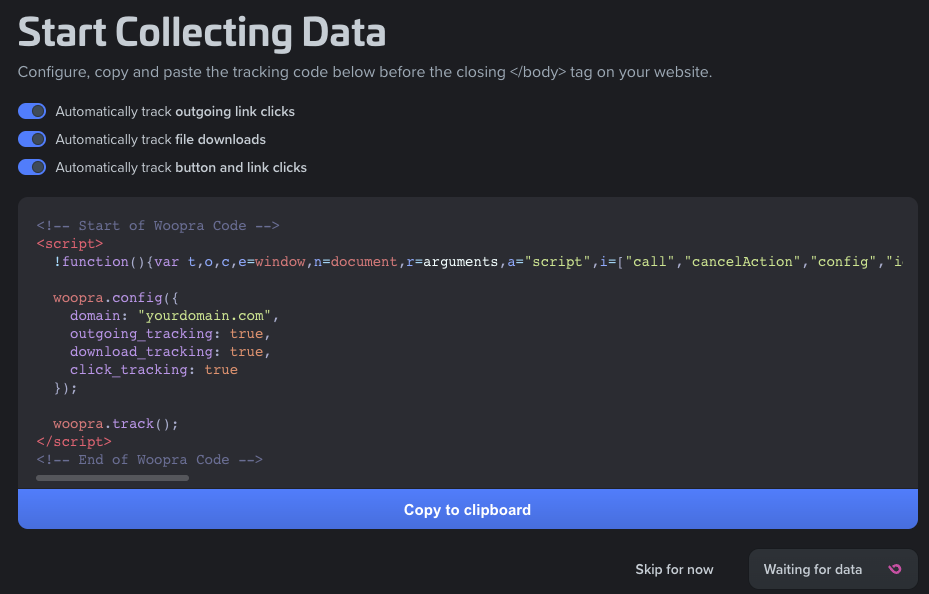
Task: Click the Start Collecting Data heading
Action: [x=201, y=32]
